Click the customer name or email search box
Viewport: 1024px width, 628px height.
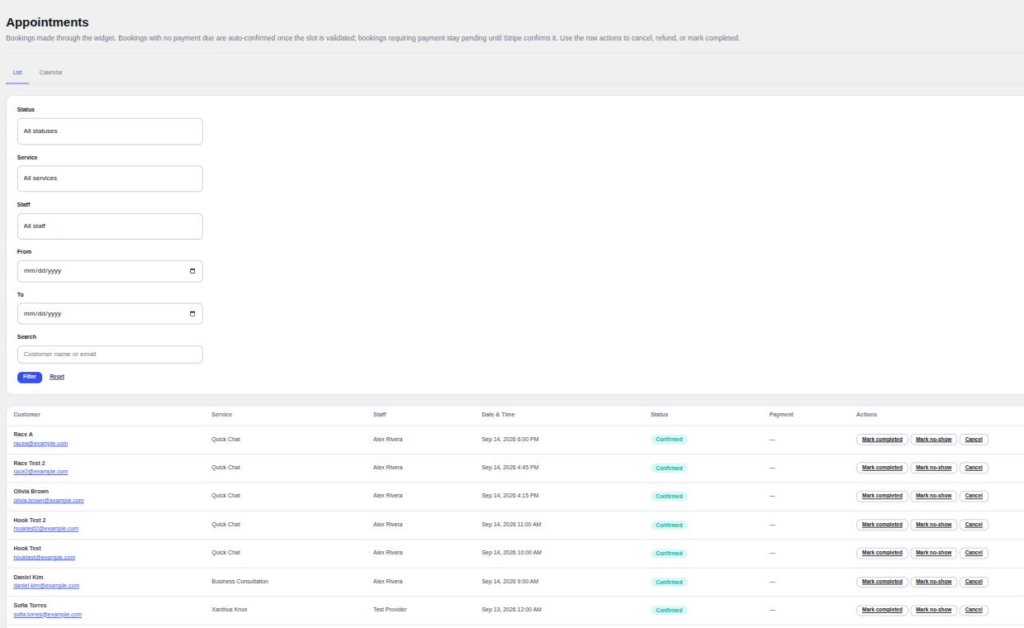click(x=110, y=354)
